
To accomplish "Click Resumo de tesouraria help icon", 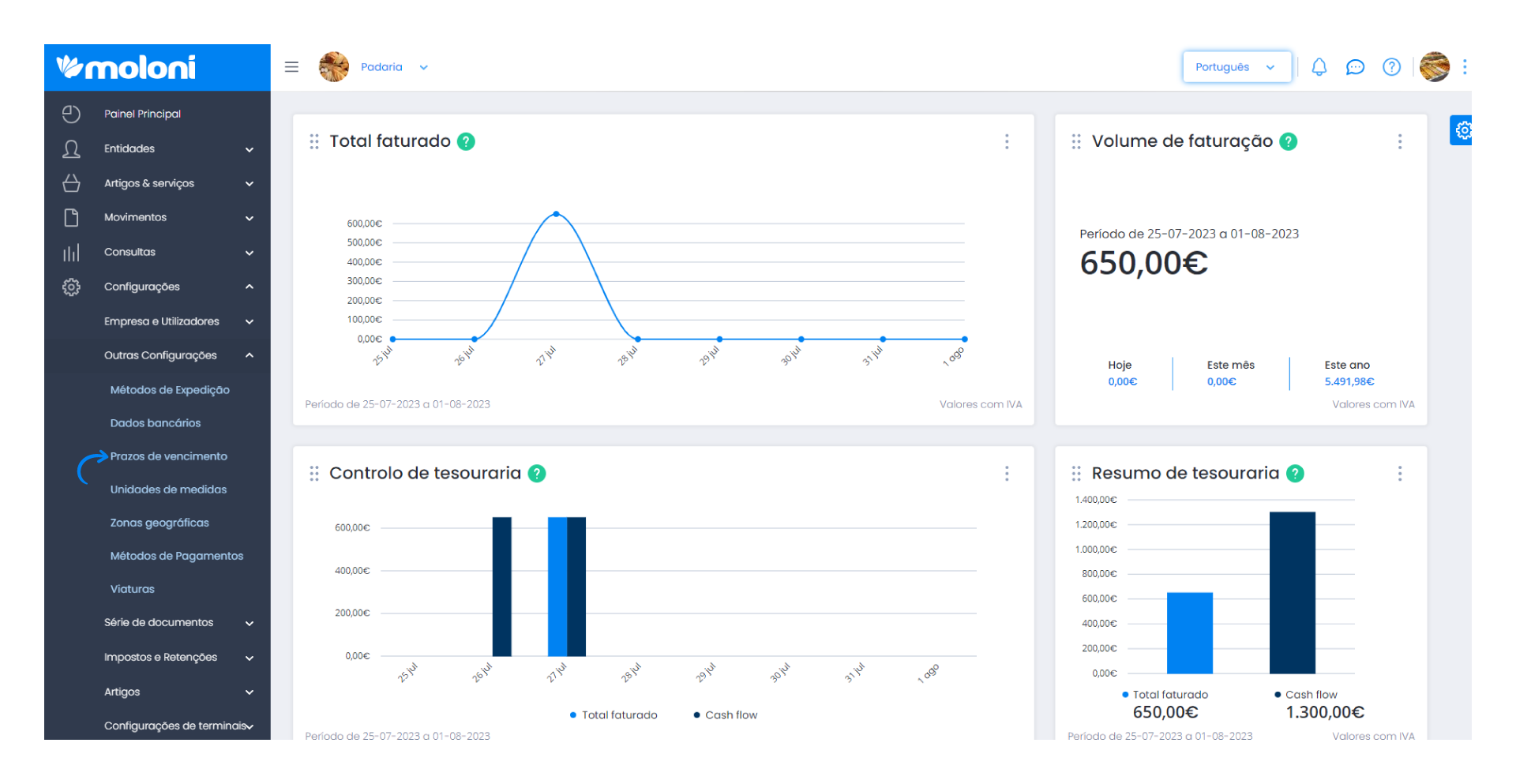I will (x=1295, y=474).
